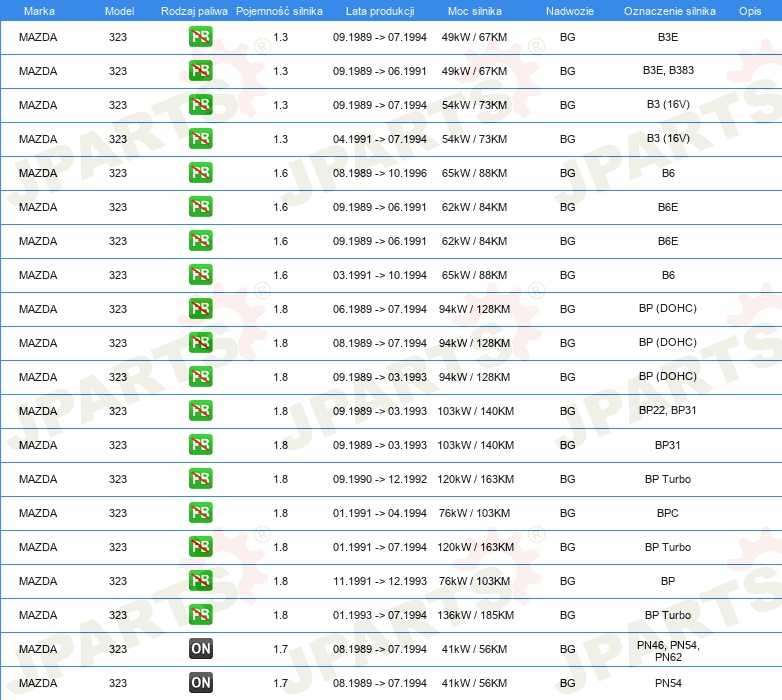This screenshot has height=700, width=782.
Task: Click the Nadwozie column header
Action: (x=570, y=11)
